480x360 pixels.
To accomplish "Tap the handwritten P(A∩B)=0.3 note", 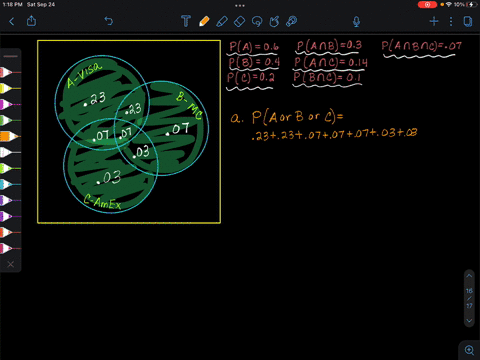I will tap(329, 46).
